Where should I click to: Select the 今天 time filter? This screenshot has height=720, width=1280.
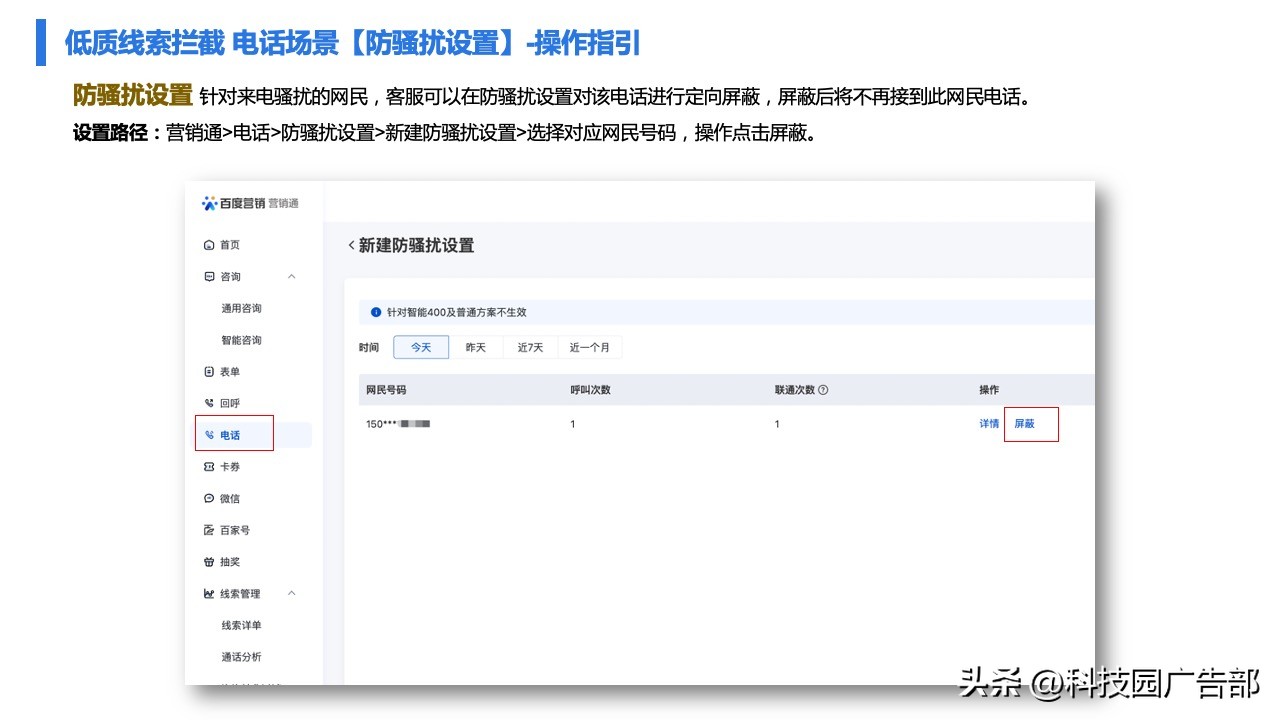coord(420,347)
